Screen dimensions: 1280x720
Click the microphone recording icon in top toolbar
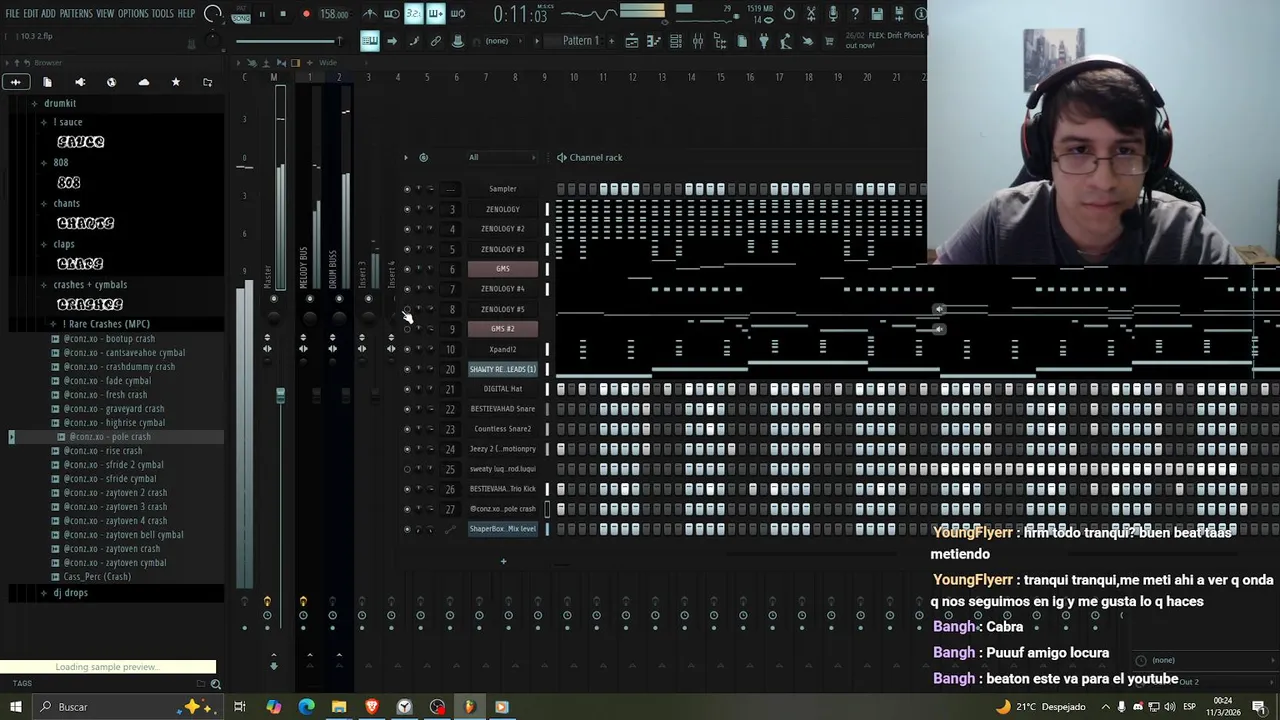coord(833,14)
